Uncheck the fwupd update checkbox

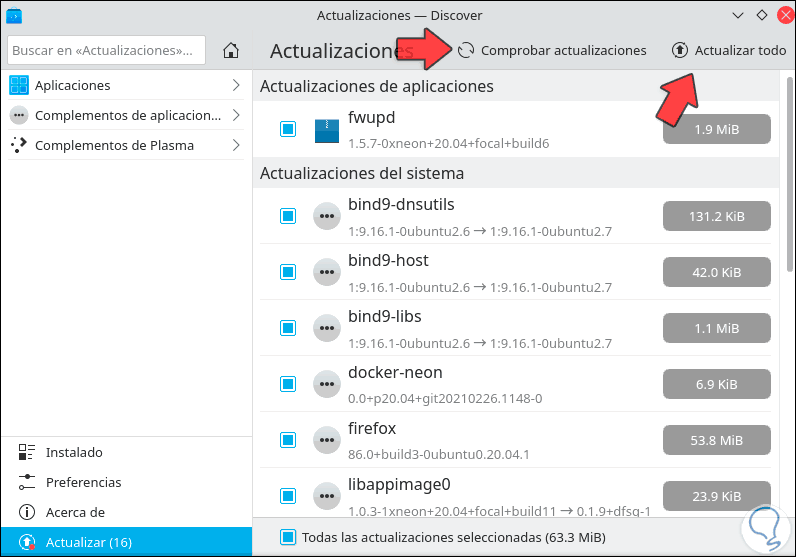click(x=288, y=129)
